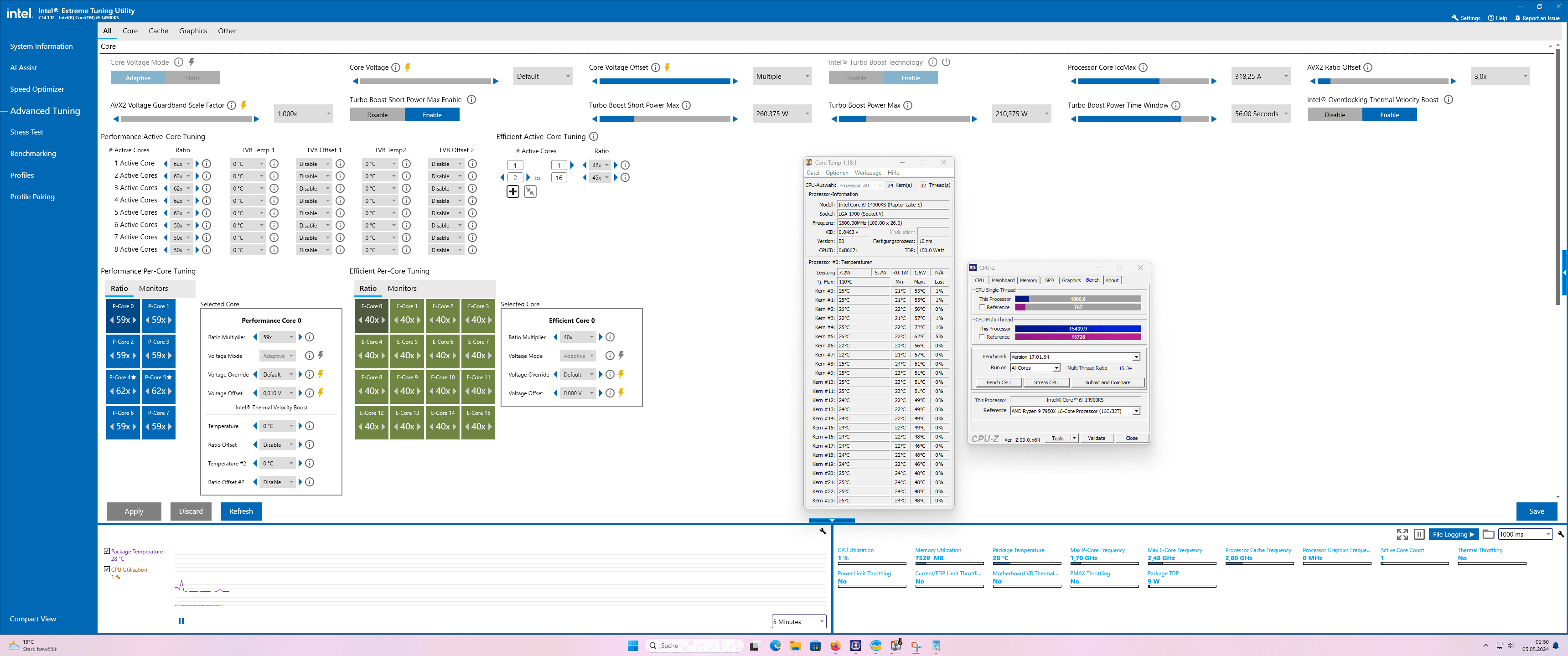1568x656 pixels.
Task: Disable Turbo Boost Short Power Max
Action: click(x=378, y=115)
